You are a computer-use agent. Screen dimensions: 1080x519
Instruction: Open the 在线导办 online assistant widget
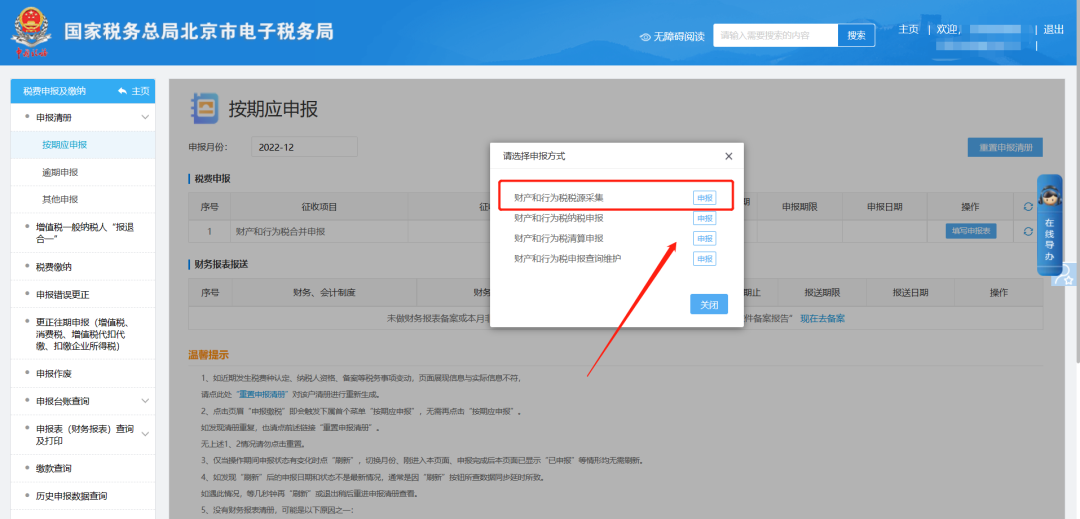[x=1049, y=225]
